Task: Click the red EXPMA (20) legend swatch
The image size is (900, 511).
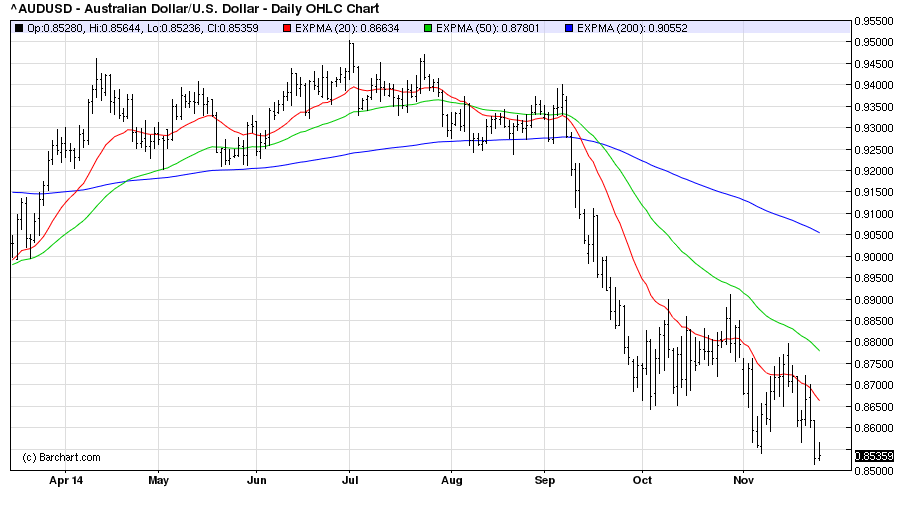Action: [286, 27]
